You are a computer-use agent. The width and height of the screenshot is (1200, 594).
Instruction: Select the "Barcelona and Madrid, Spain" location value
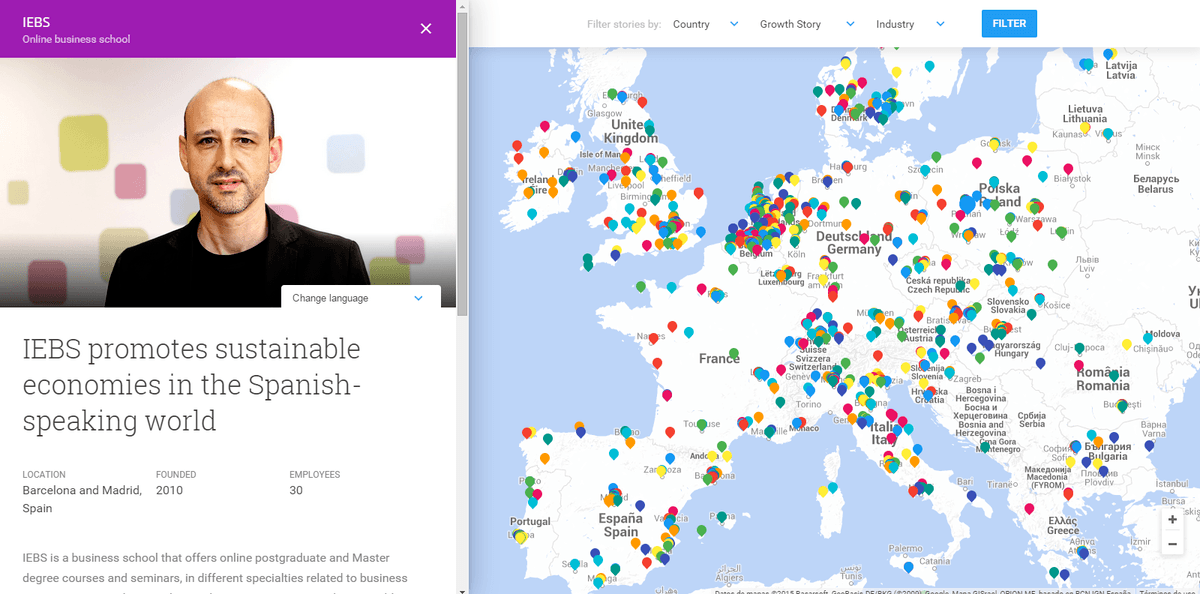(82, 499)
